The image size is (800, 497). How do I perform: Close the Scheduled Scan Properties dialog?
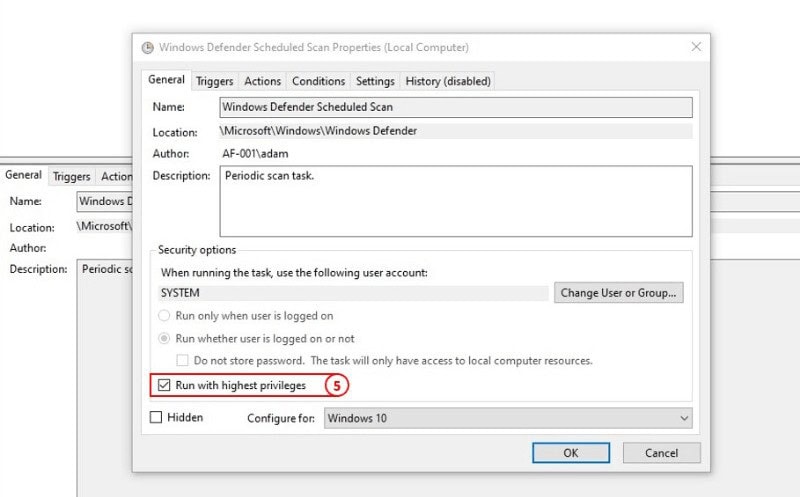(696, 46)
